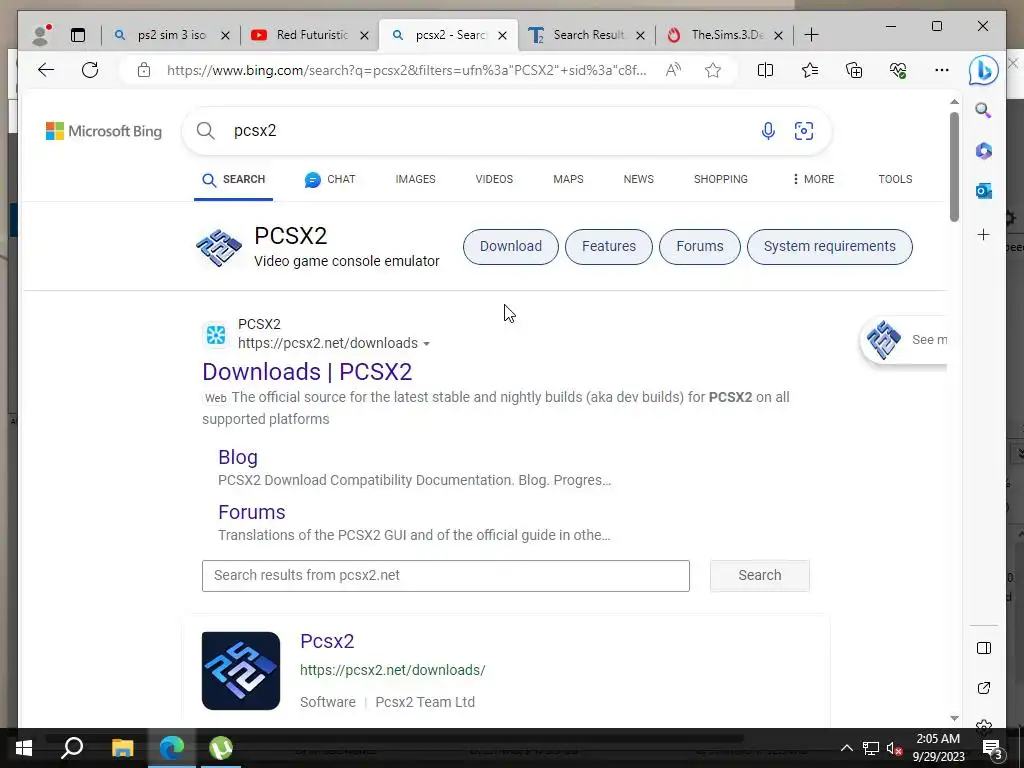Image resolution: width=1024 pixels, height=768 pixels.
Task: Switch to the 'Red Futuristic' YouTube tab
Action: click(311, 35)
